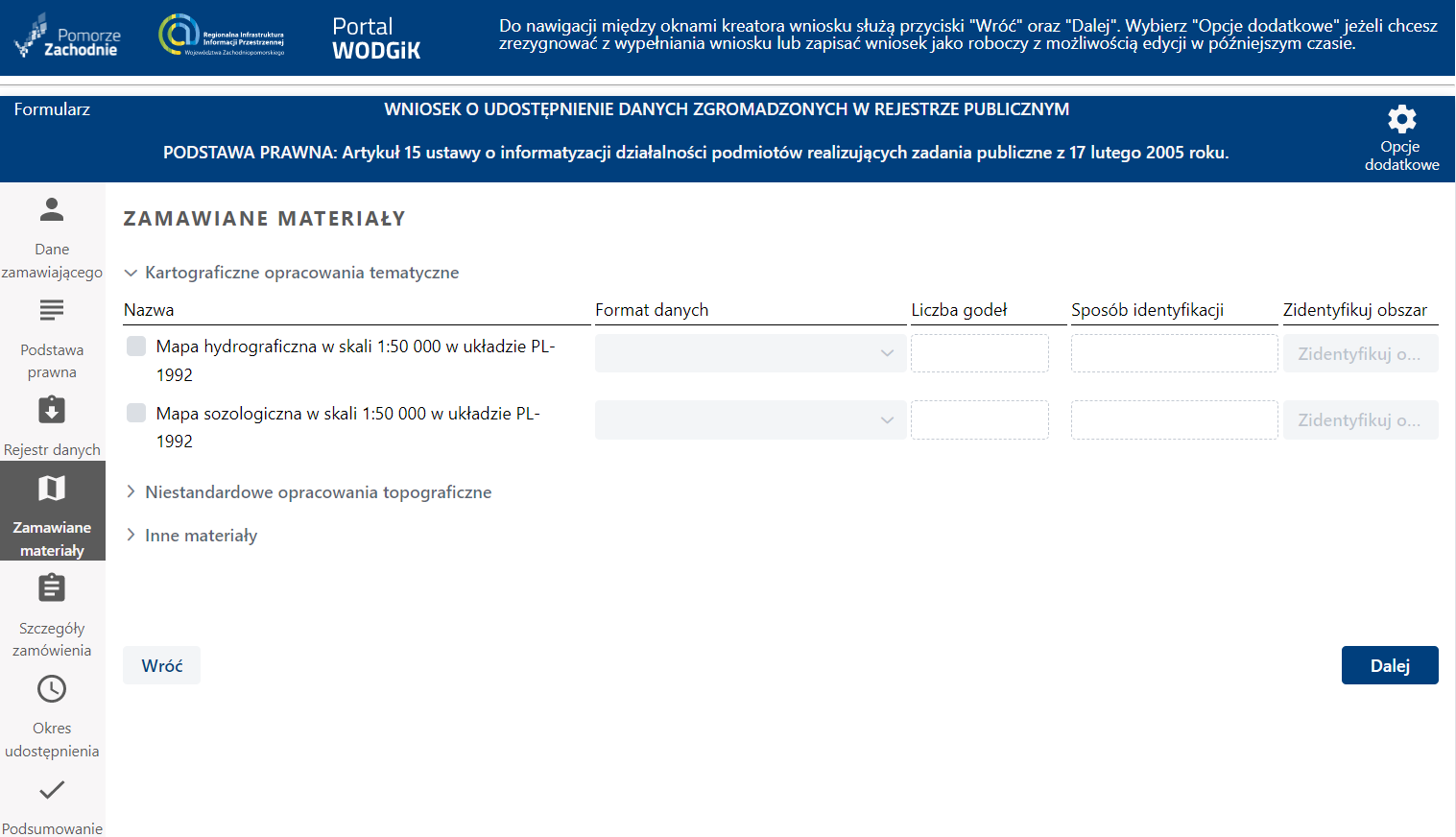Open the Podsumowanie checkmark icon

coord(51,789)
